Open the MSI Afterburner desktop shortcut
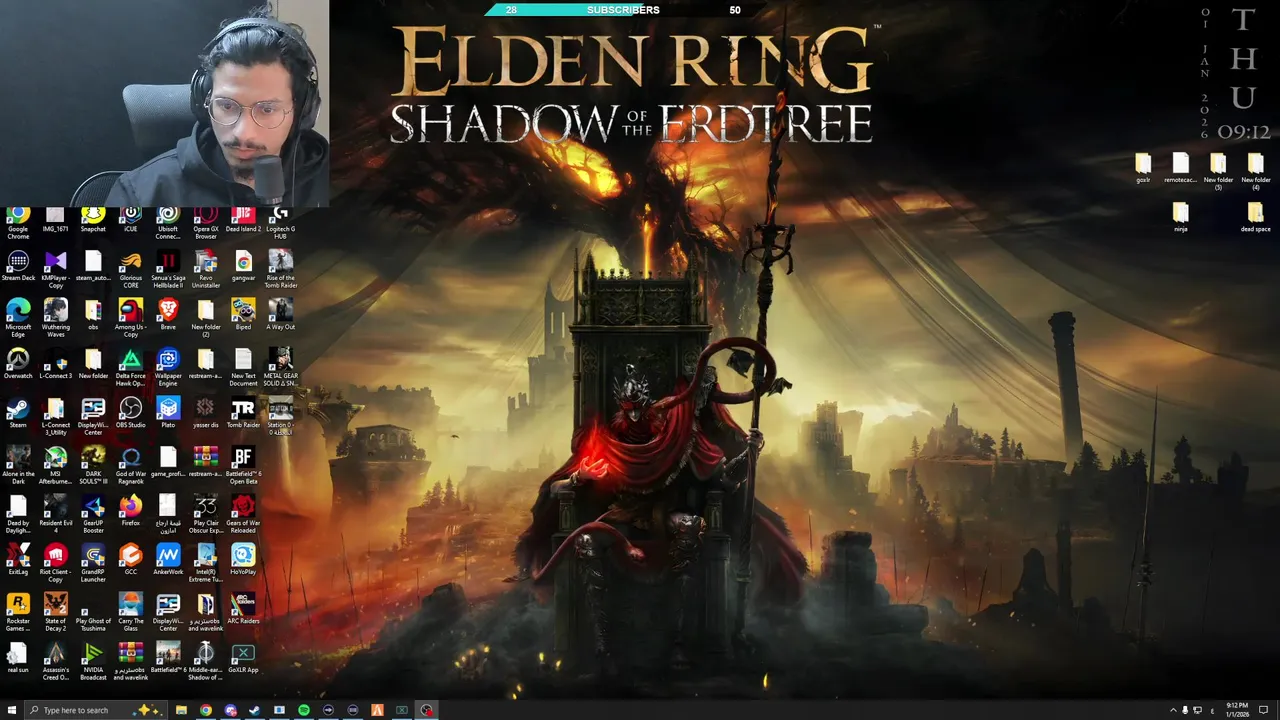This screenshot has height=720, width=1280. click(x=56, y=466)
